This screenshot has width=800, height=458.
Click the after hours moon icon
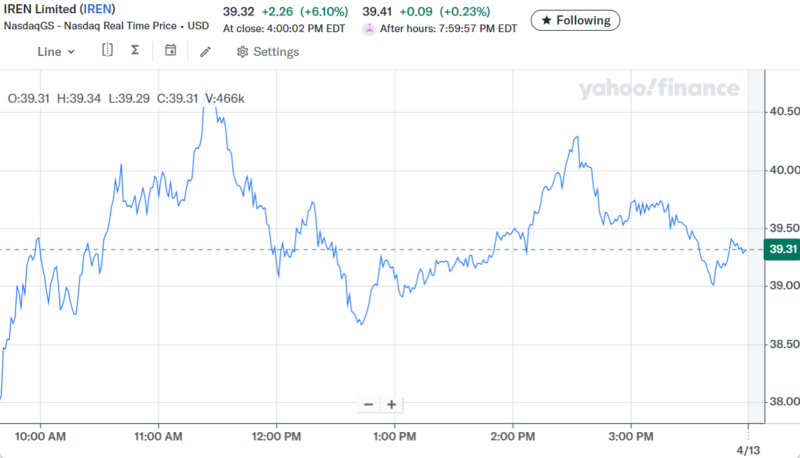[369, 28]
